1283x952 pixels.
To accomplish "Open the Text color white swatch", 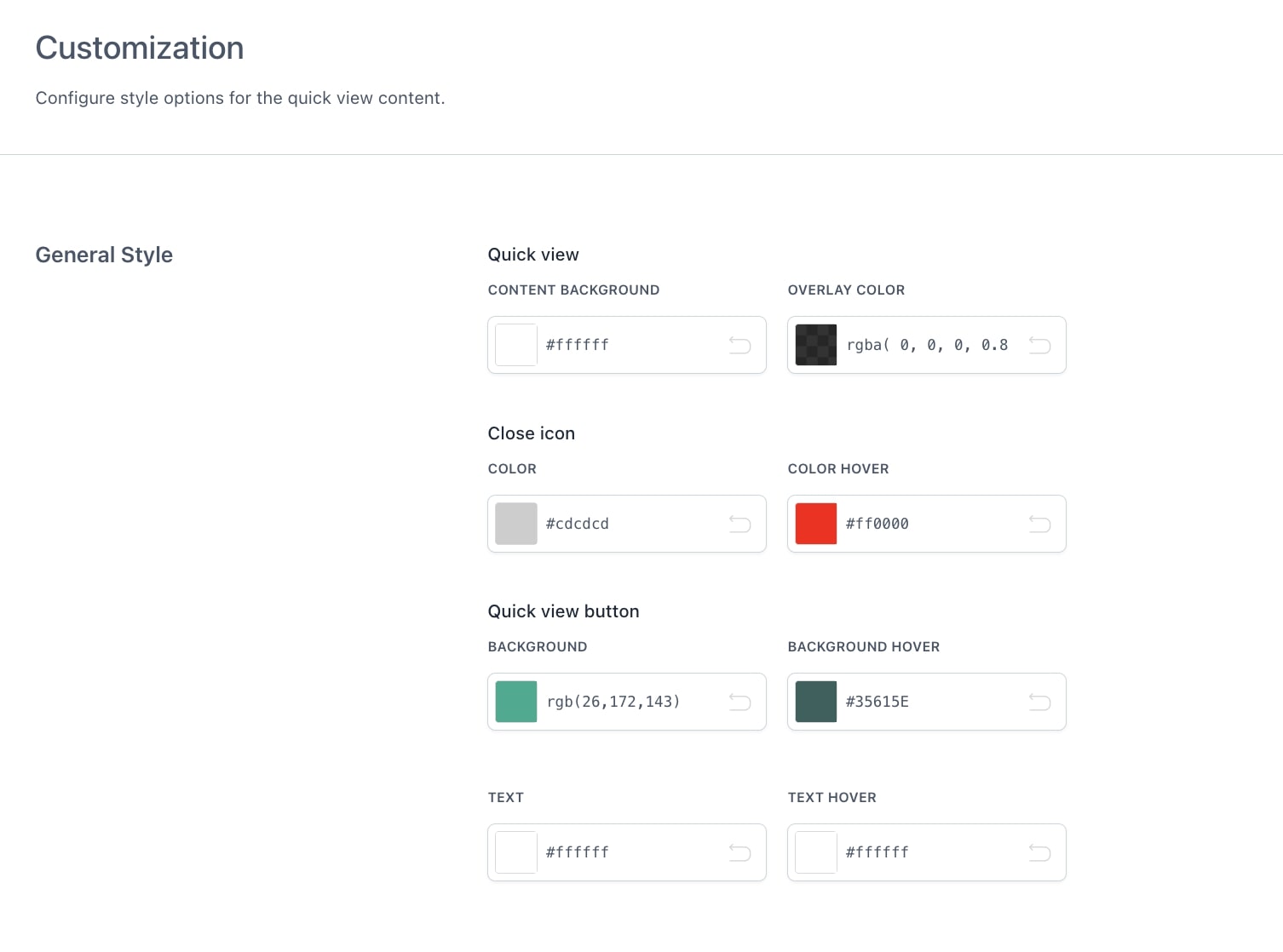I will point(516,852).
